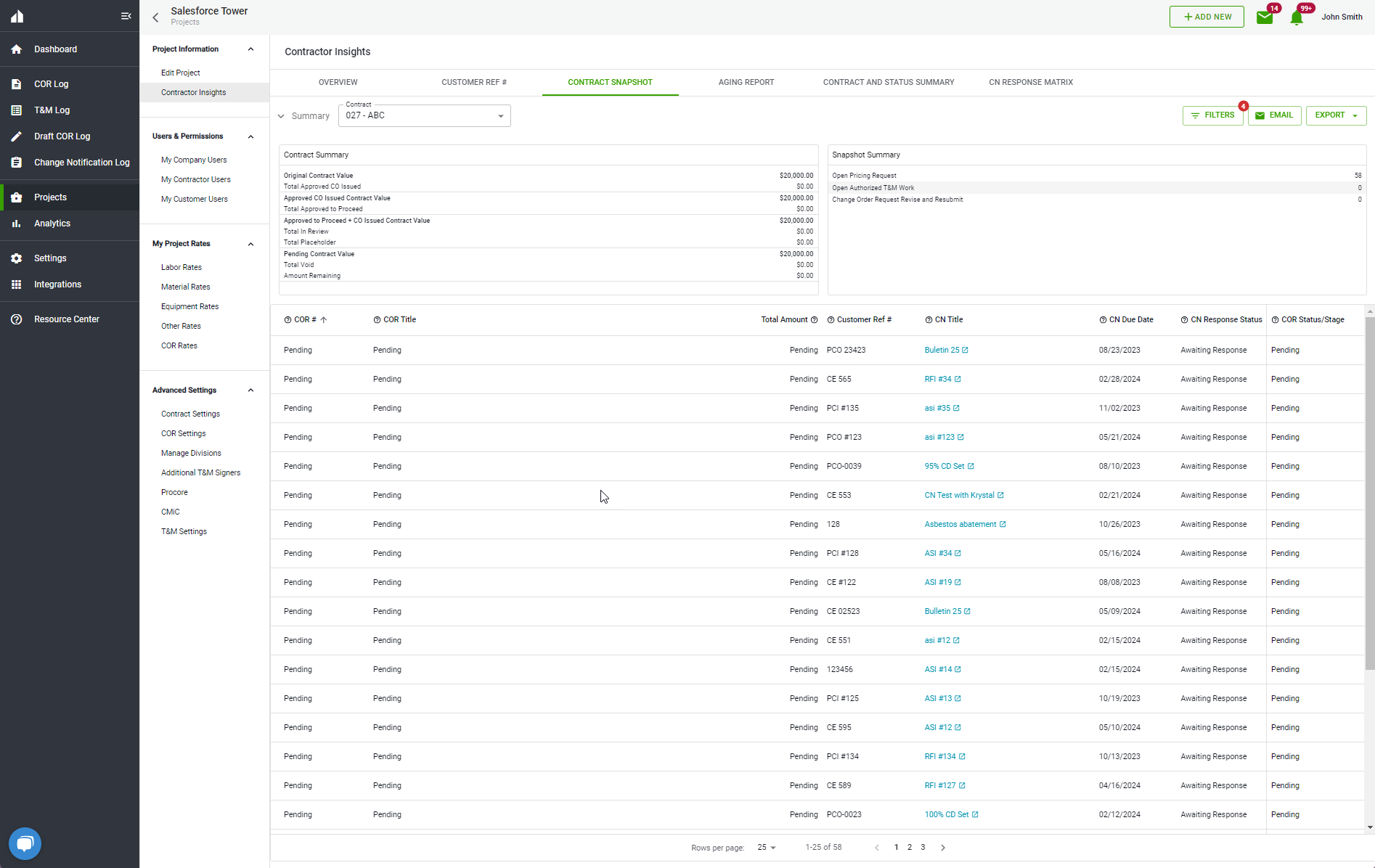The width and height of the screenshot is (1375, 868).
Task: Collapse the Advanced Settings section
Action: pyautogui.click(x=250, y=390)
